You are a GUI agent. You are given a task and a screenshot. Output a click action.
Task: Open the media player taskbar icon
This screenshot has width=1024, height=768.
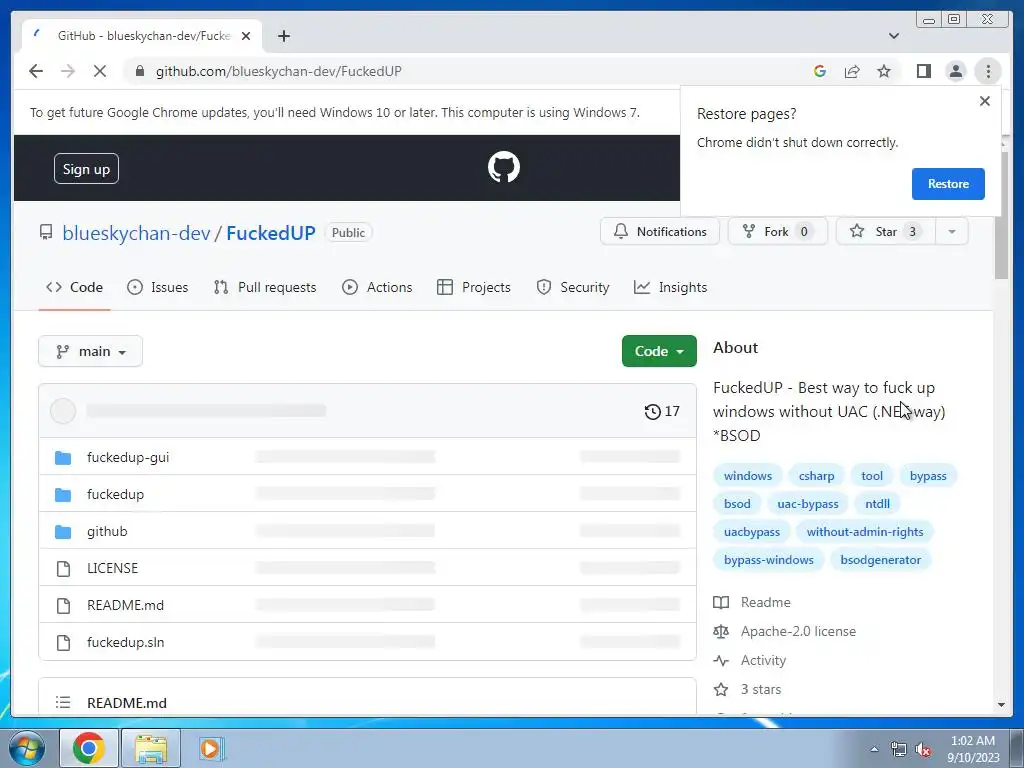click(x=210, y=748)
